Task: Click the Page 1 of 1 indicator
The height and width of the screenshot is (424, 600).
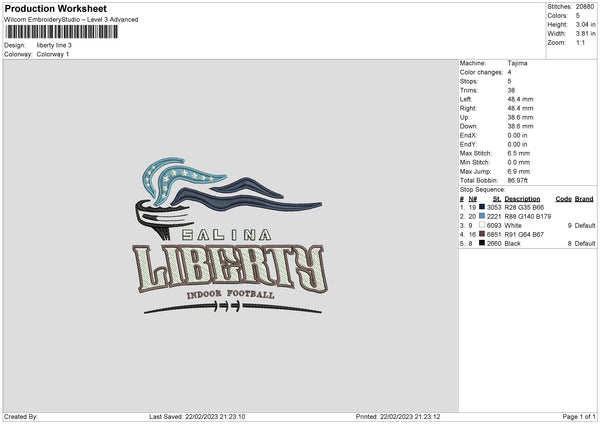Action: (x=579, y=417)
